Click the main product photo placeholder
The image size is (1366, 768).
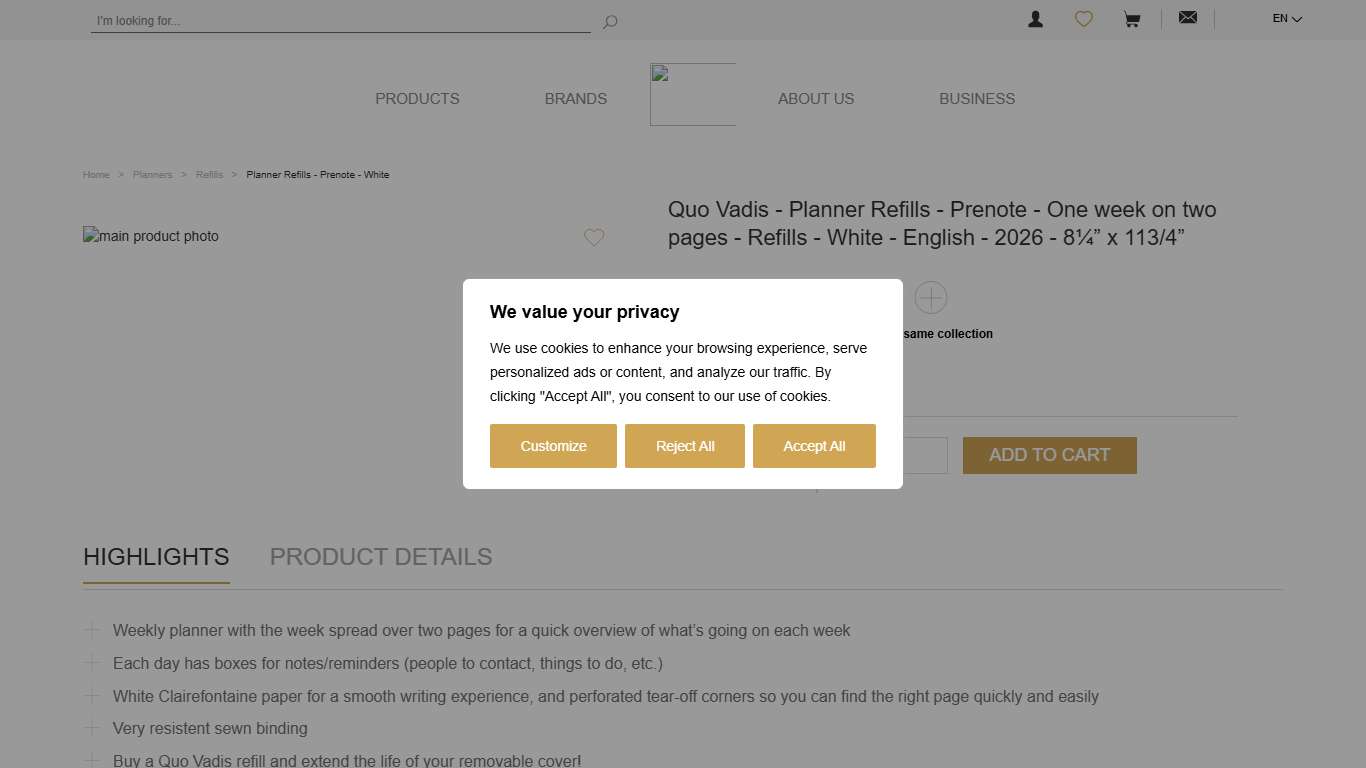pyautogui.click(x=150, y=236)
